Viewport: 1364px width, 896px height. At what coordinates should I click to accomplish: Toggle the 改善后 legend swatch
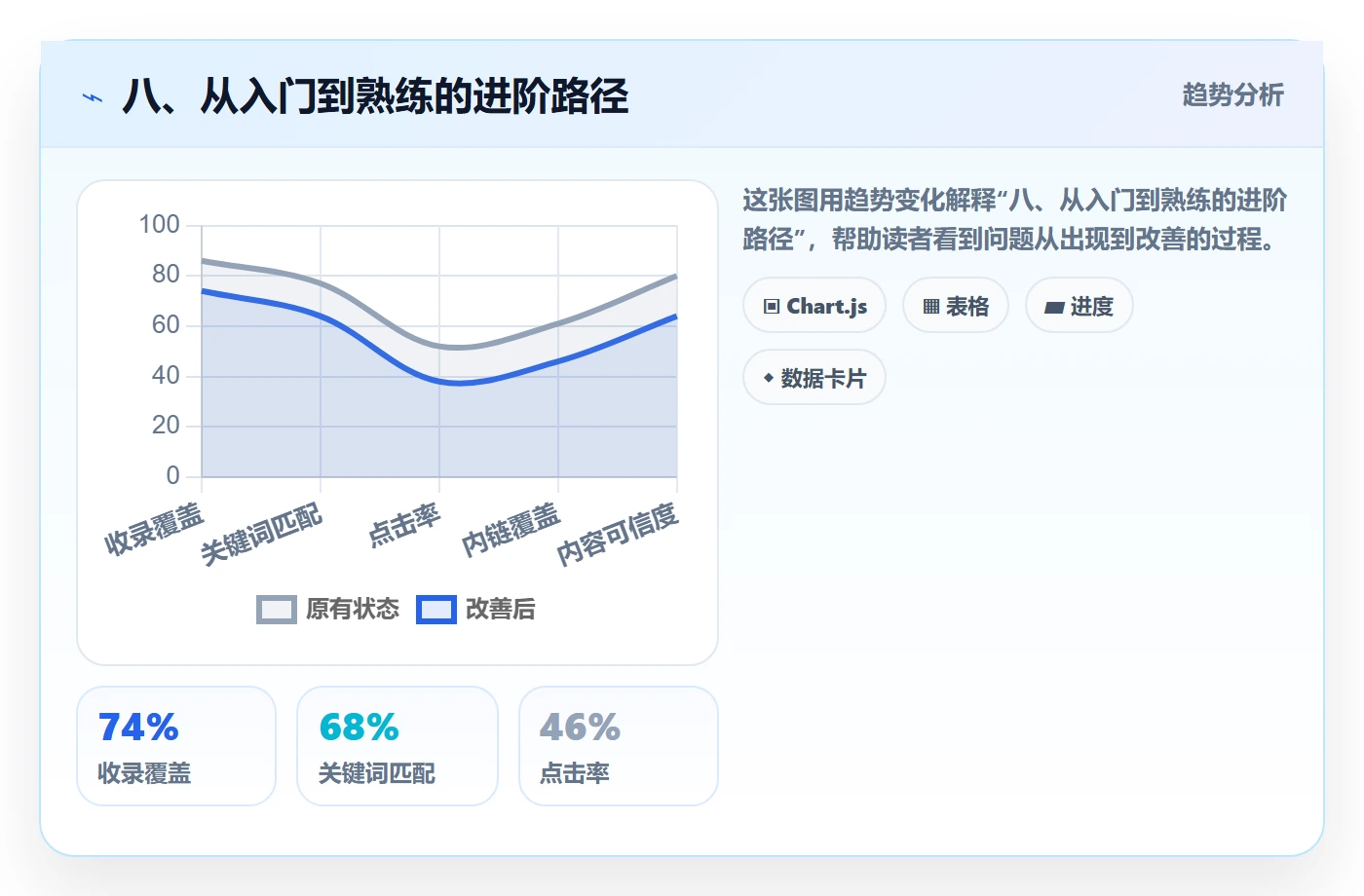(x=436, y=610)
